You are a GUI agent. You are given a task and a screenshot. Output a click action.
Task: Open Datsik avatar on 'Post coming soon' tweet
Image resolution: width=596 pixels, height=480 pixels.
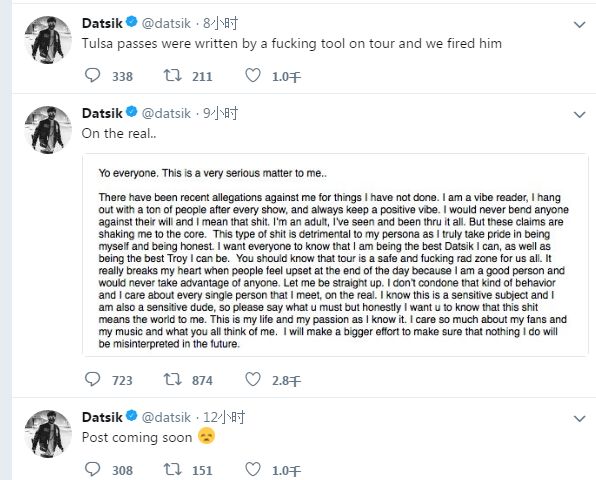pyautogui.click(x=48, y=434)
